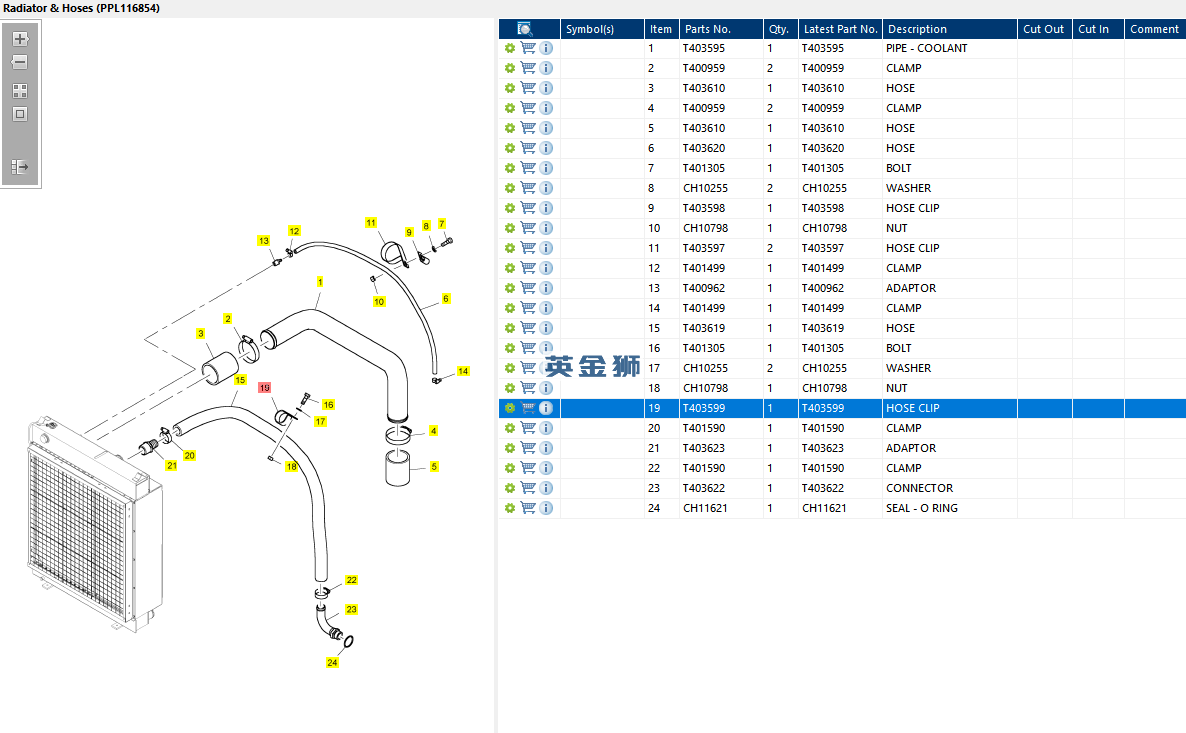Click the single square fit view icon

coord(20,114)
